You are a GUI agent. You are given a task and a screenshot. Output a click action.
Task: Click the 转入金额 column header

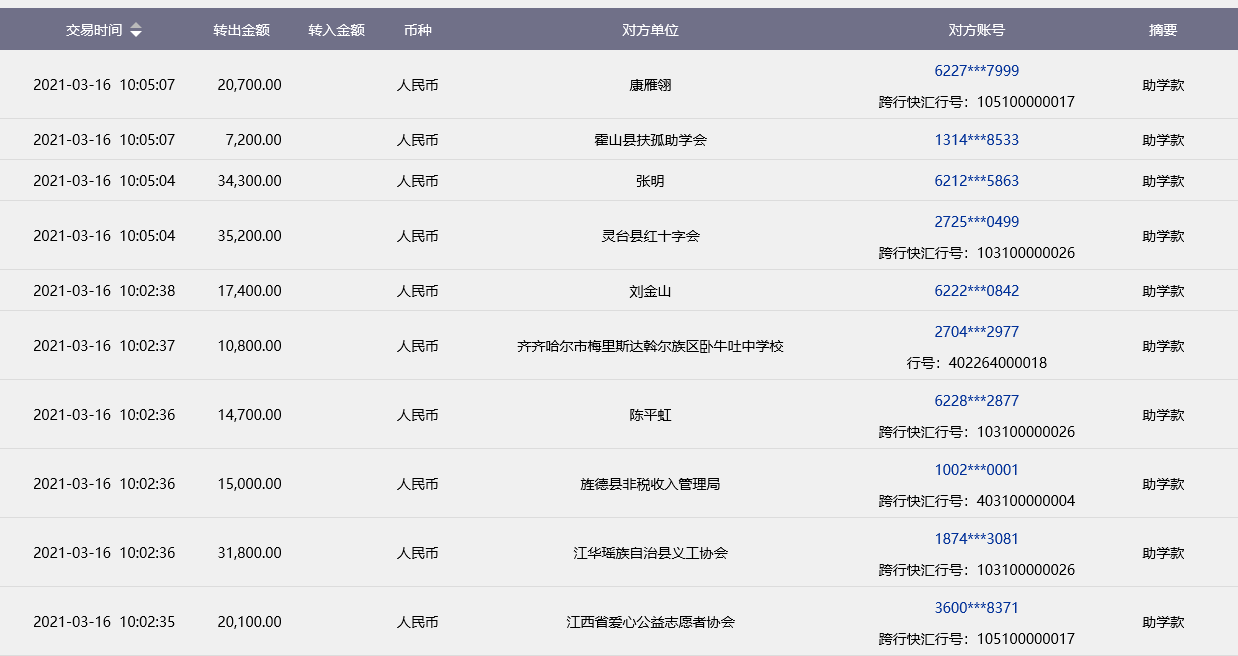pos(336,30)
